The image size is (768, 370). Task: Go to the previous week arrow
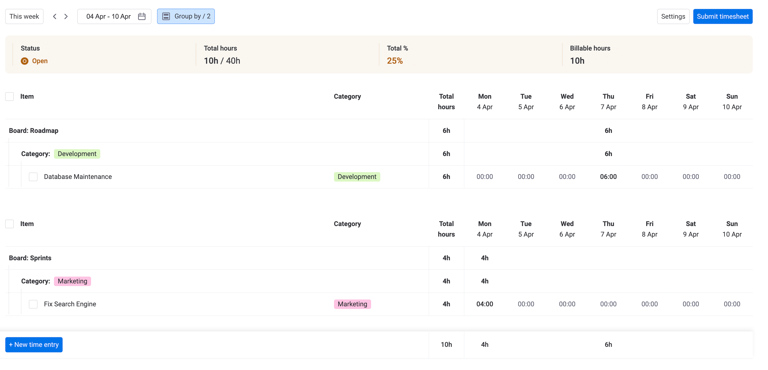pos(54,17)
